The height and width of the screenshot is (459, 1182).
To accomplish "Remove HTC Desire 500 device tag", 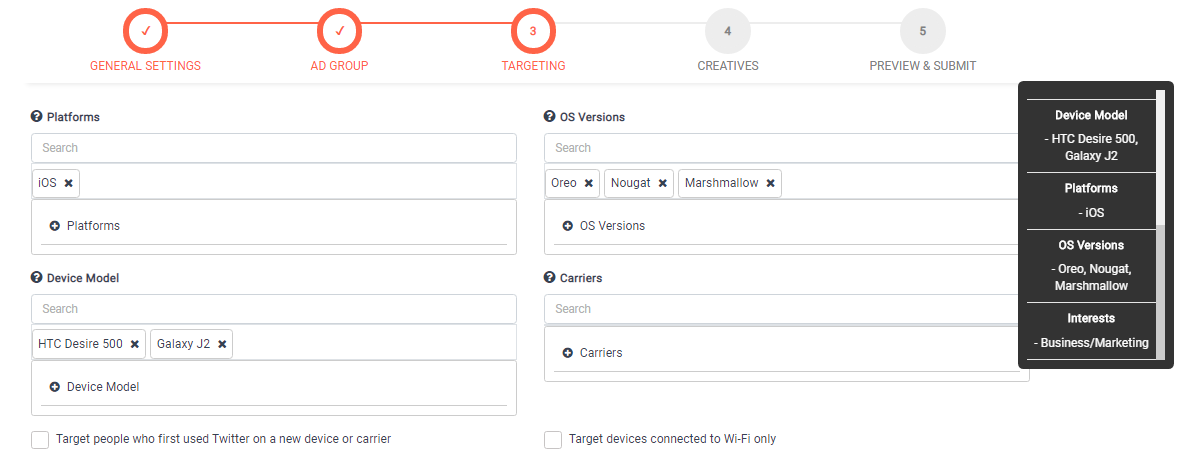I will pyautogui.click(x=134, y=344).
